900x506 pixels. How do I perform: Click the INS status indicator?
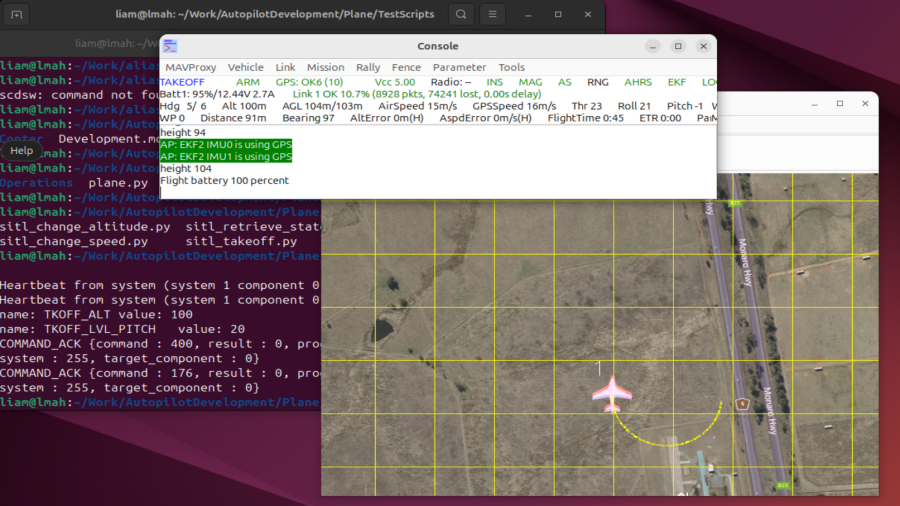[x=494, y=82]
